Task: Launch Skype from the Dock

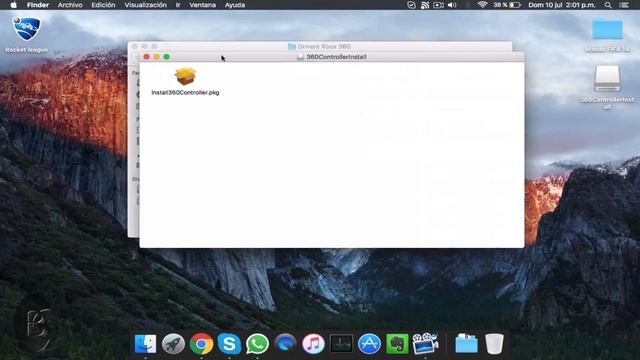Action: [x=229, y=344]
